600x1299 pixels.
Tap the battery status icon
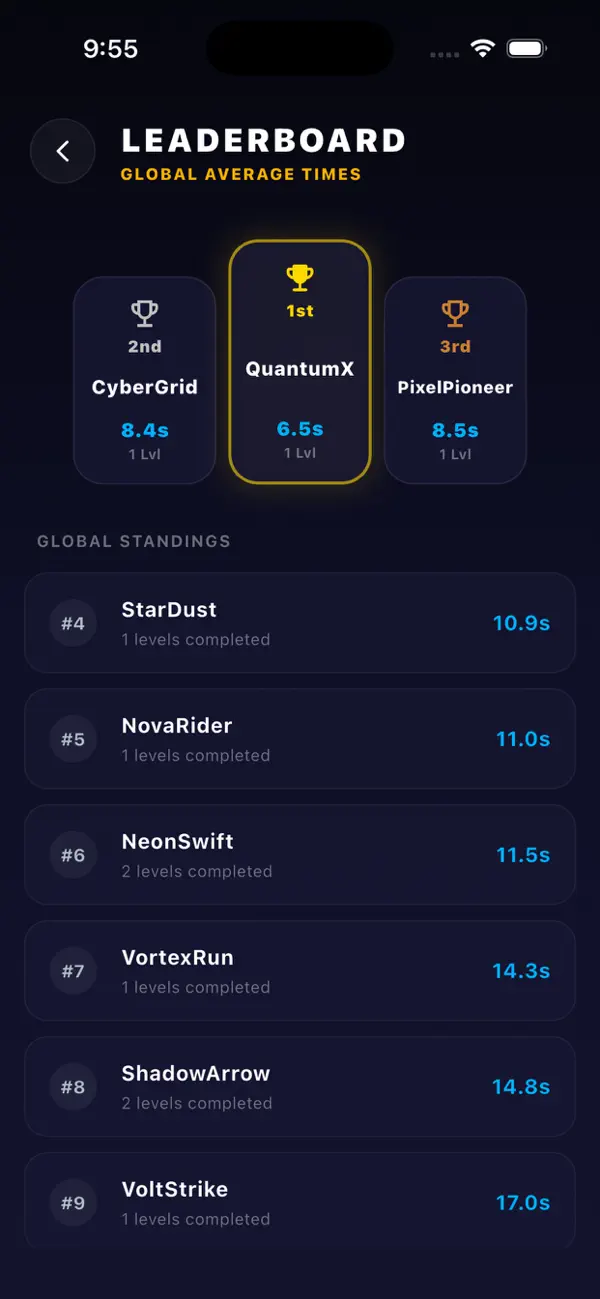pos(526,49)
